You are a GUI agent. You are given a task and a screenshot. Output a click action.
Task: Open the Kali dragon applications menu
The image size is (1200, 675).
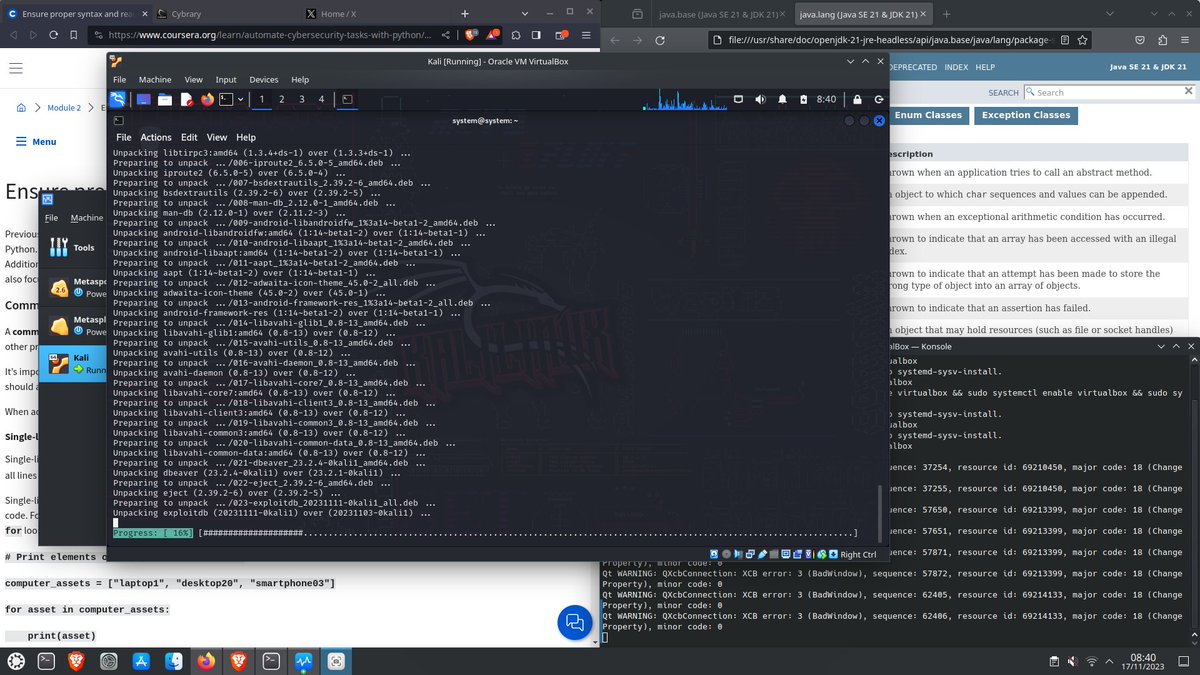point(119,99)
